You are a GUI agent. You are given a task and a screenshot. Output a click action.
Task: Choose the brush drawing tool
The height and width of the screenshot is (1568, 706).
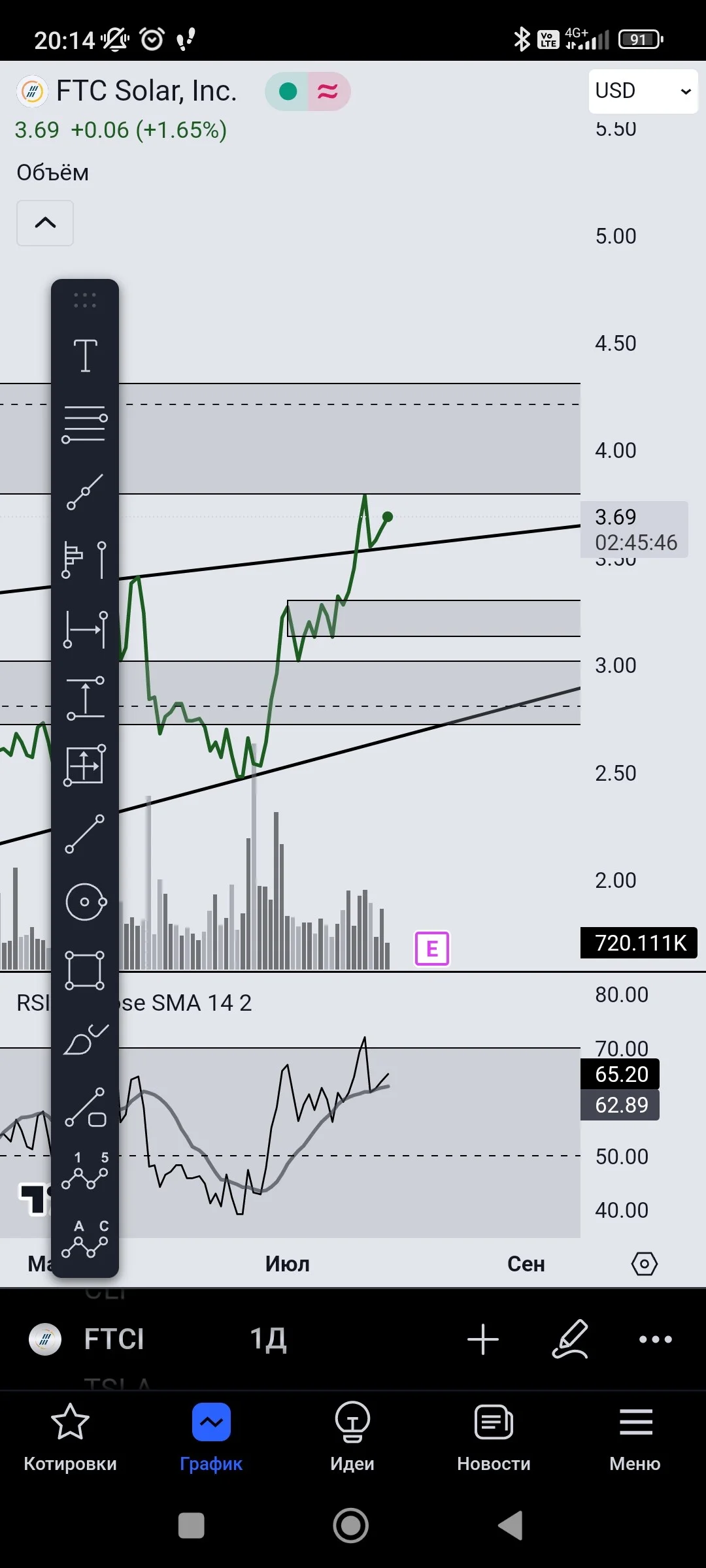pos(85,1039)
